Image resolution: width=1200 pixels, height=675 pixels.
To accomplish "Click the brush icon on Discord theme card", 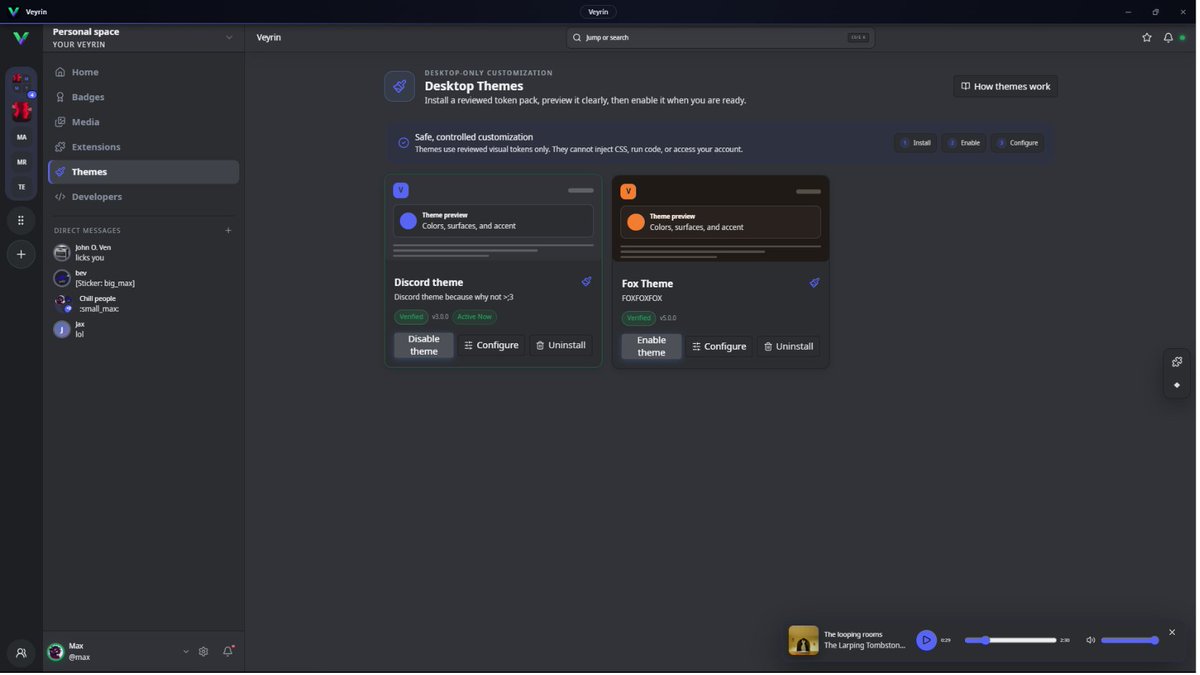I will (586, 282).
